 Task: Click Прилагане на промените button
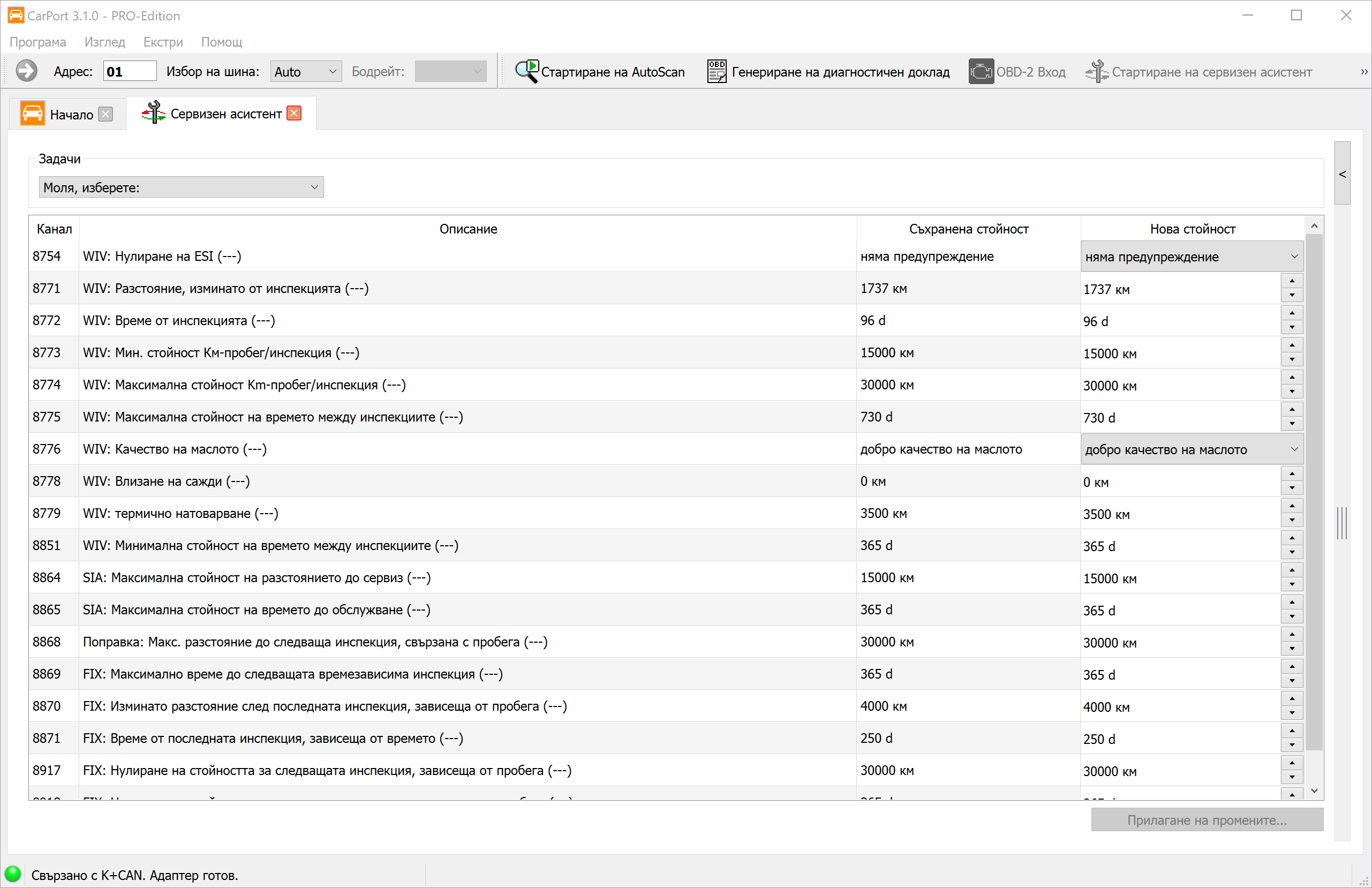(x=1207, y=820)
